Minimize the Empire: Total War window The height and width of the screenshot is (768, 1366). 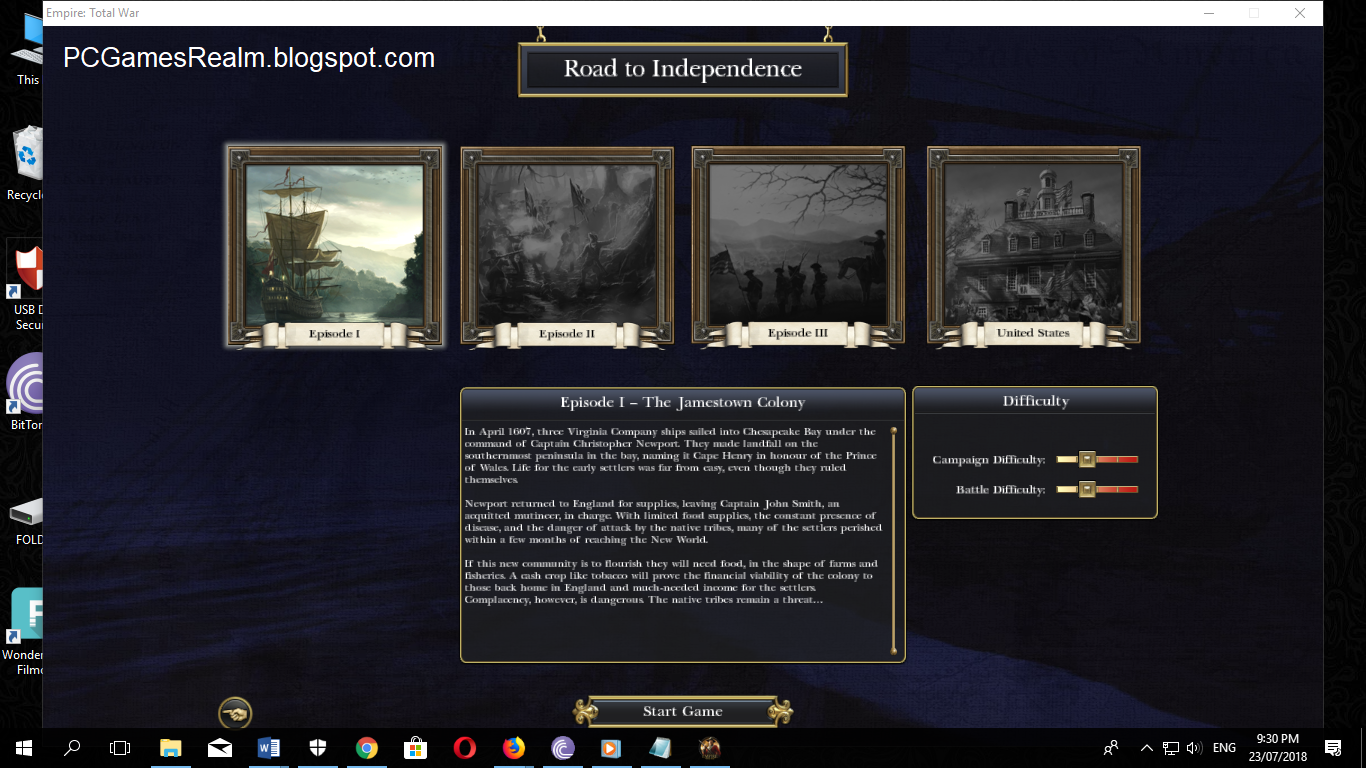(1208, 13)
